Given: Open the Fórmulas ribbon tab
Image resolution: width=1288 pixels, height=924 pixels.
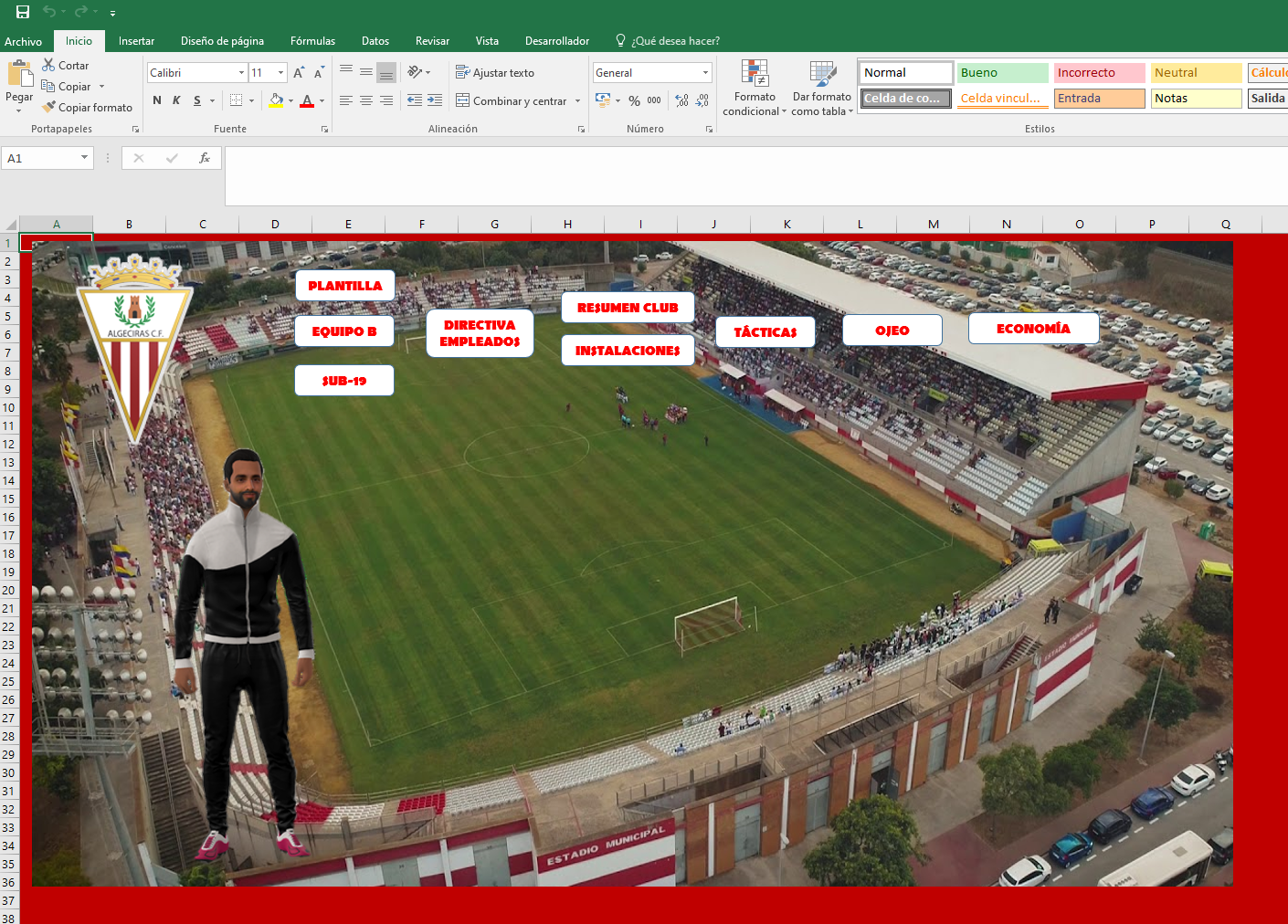Looking at the screenshot, I should 312,41.
